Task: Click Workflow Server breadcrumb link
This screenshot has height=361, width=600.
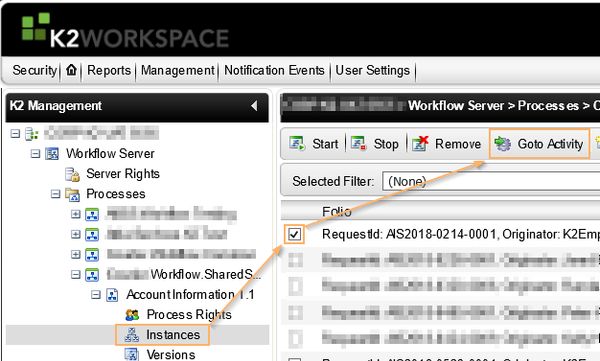Action: point(456,106)
